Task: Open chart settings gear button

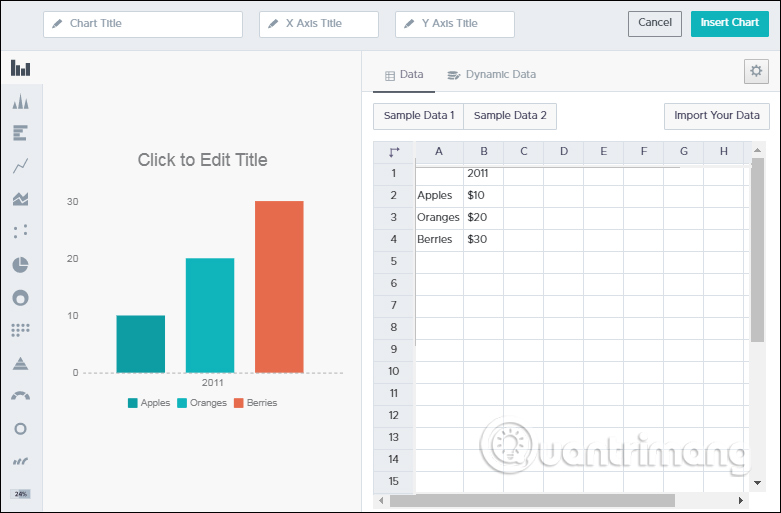Action: [756, 71]
